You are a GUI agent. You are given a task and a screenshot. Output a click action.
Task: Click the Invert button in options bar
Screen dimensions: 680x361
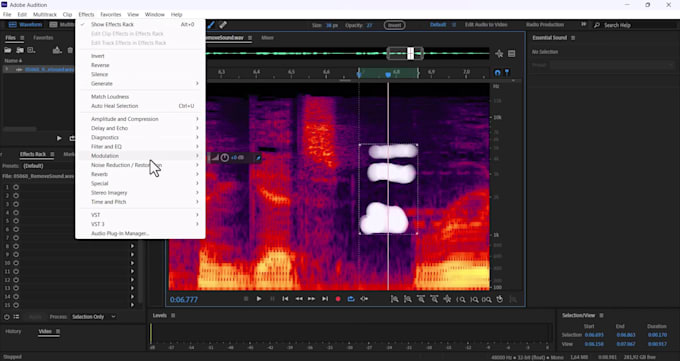(395, 25)
